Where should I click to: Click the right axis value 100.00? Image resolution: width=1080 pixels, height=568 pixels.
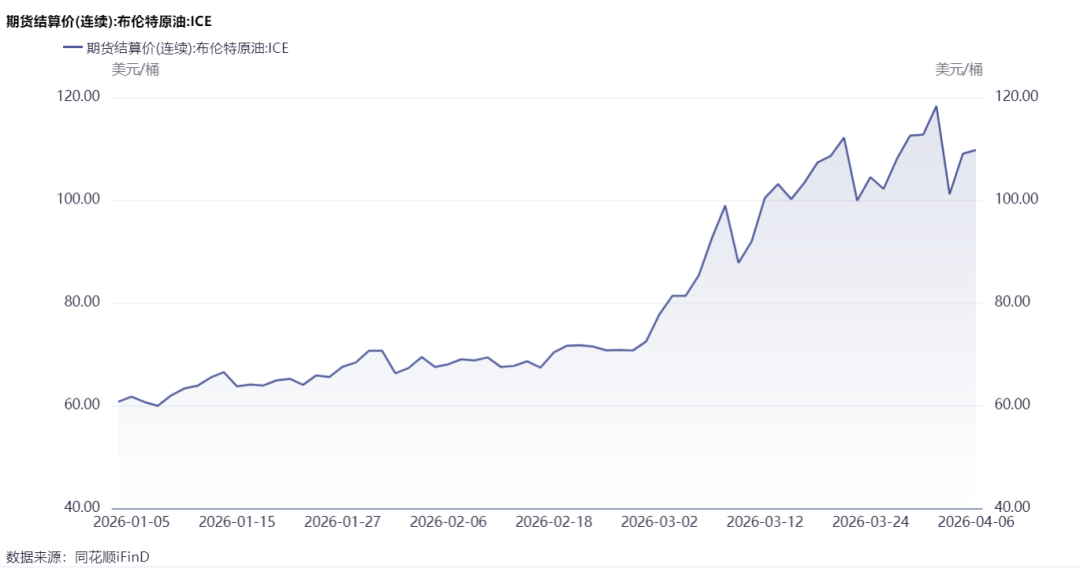[x=1017, y=199]
